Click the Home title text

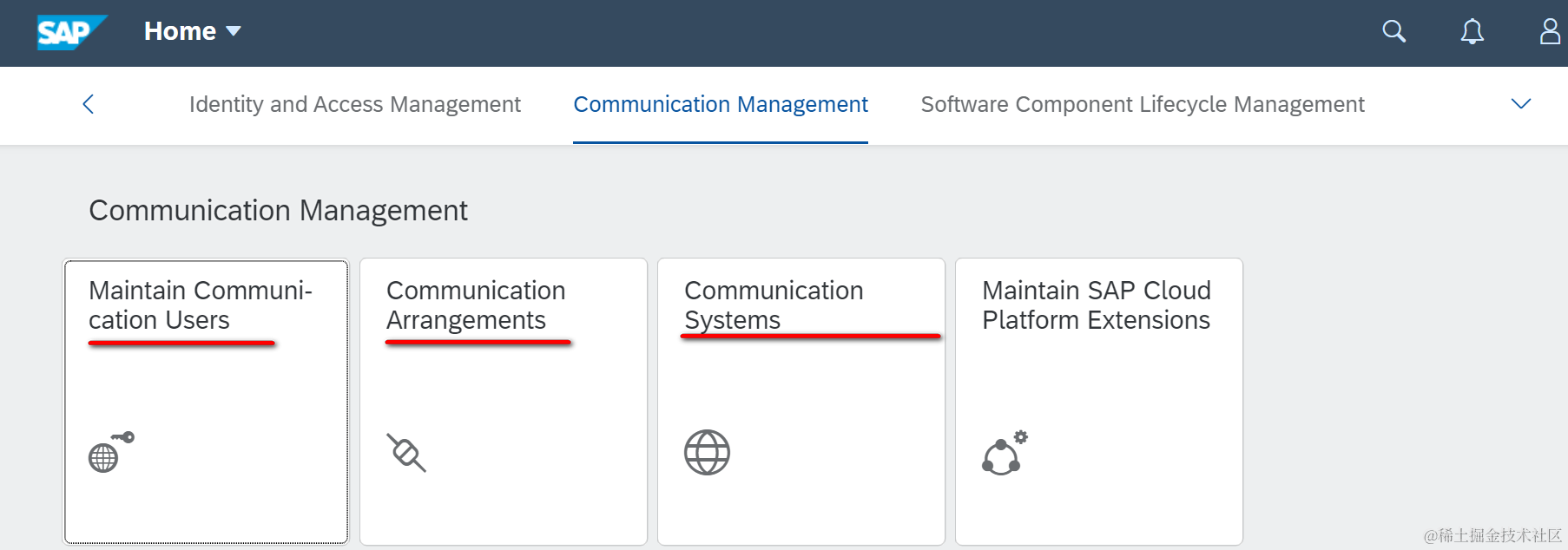(x=180, y=31)
